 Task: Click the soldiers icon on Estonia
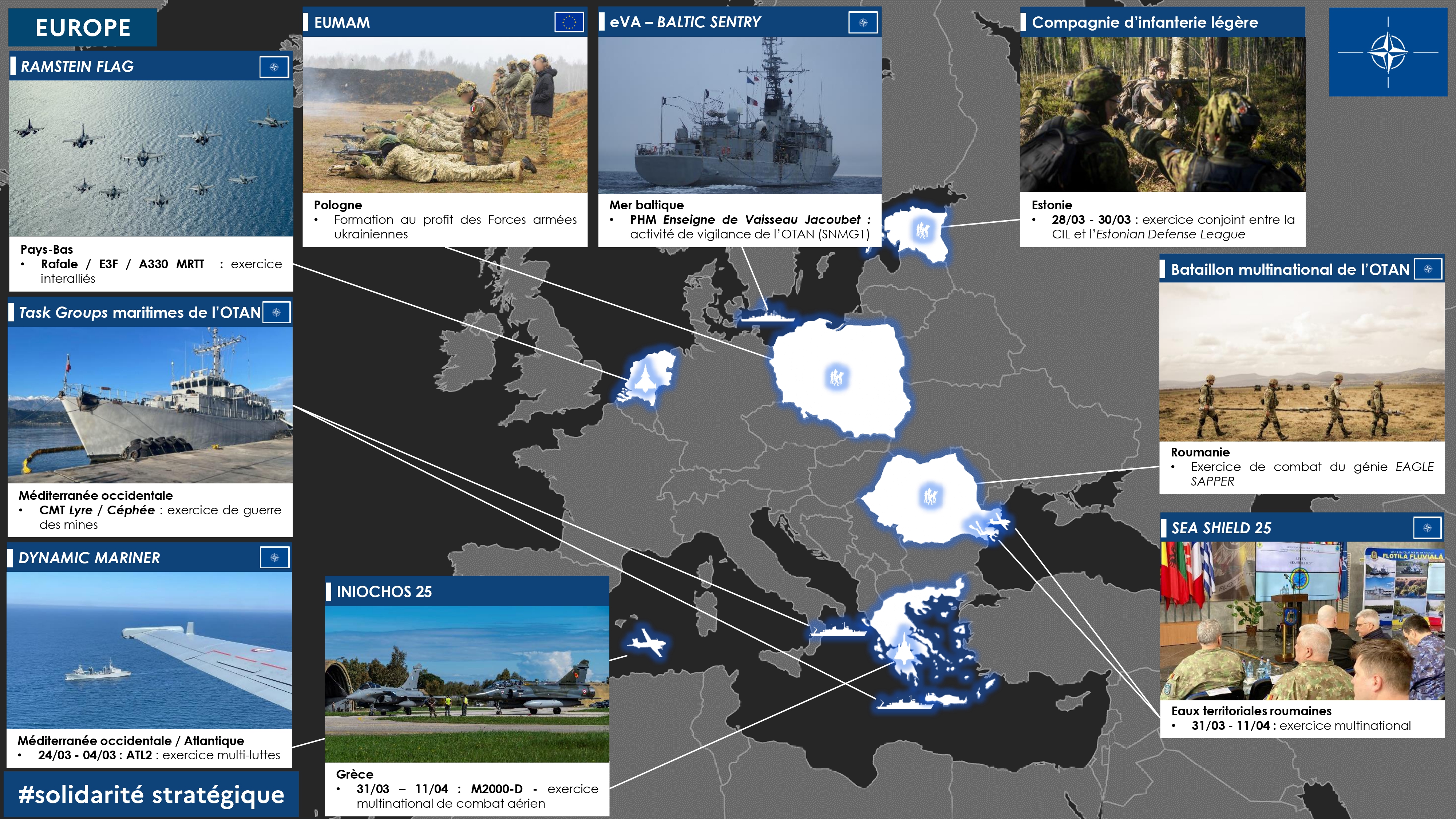click(922, 229)
